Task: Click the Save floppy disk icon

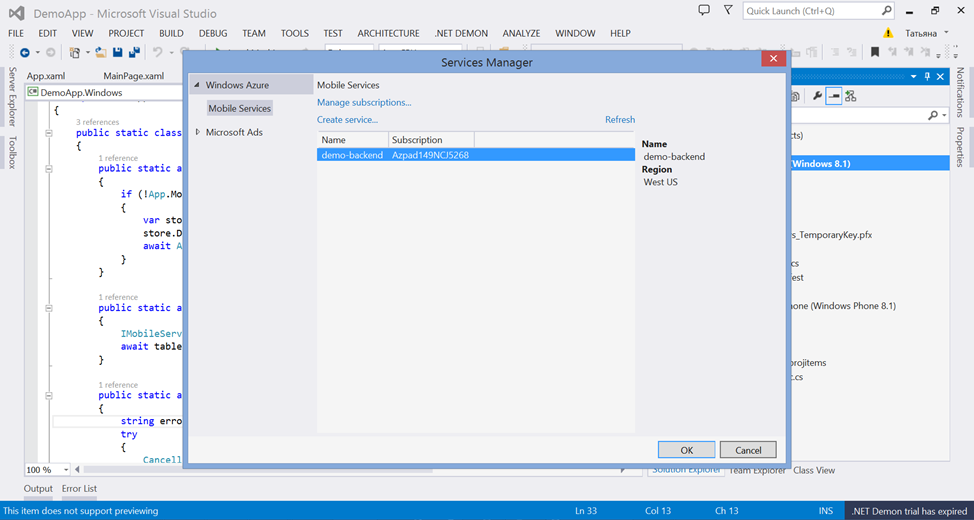Action: point(117,53)
